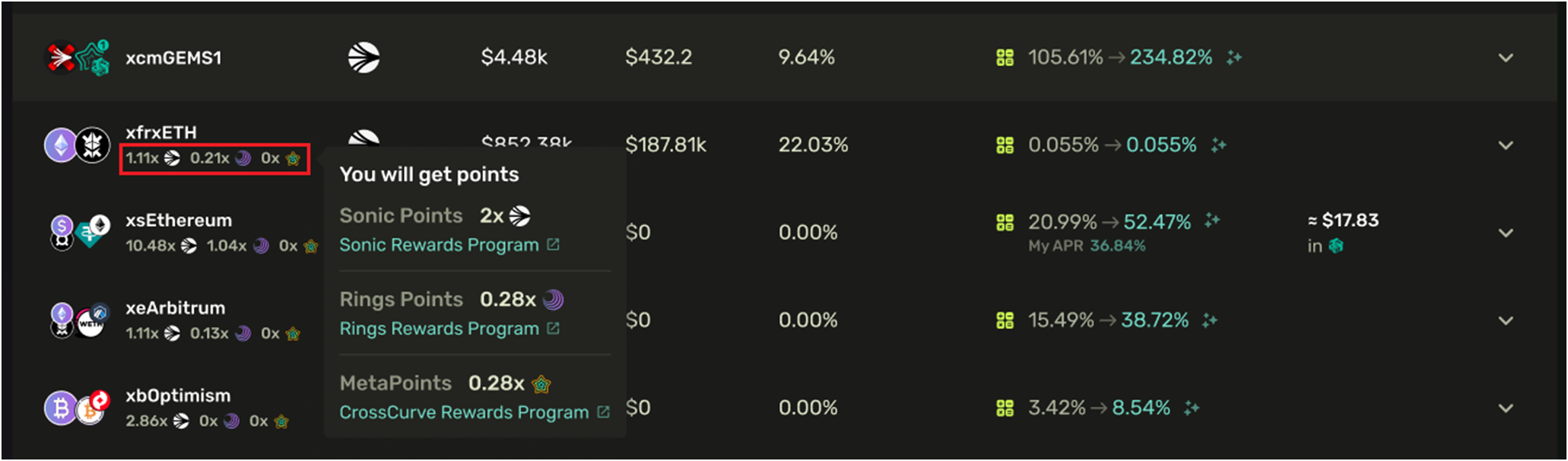Expand the xeArbitrum pool row chevron
The height and width of the screenshot is (461, 1568).
1506,320
